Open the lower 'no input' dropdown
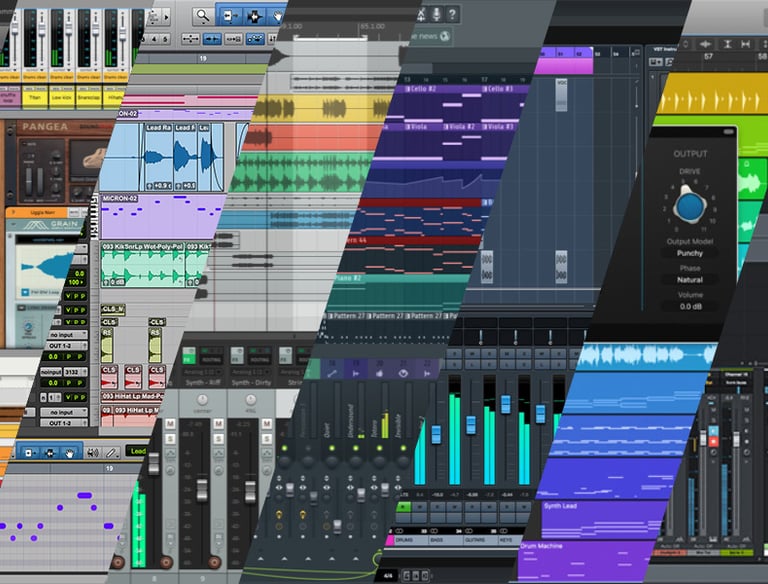768x584 pixels. [63, 412]
